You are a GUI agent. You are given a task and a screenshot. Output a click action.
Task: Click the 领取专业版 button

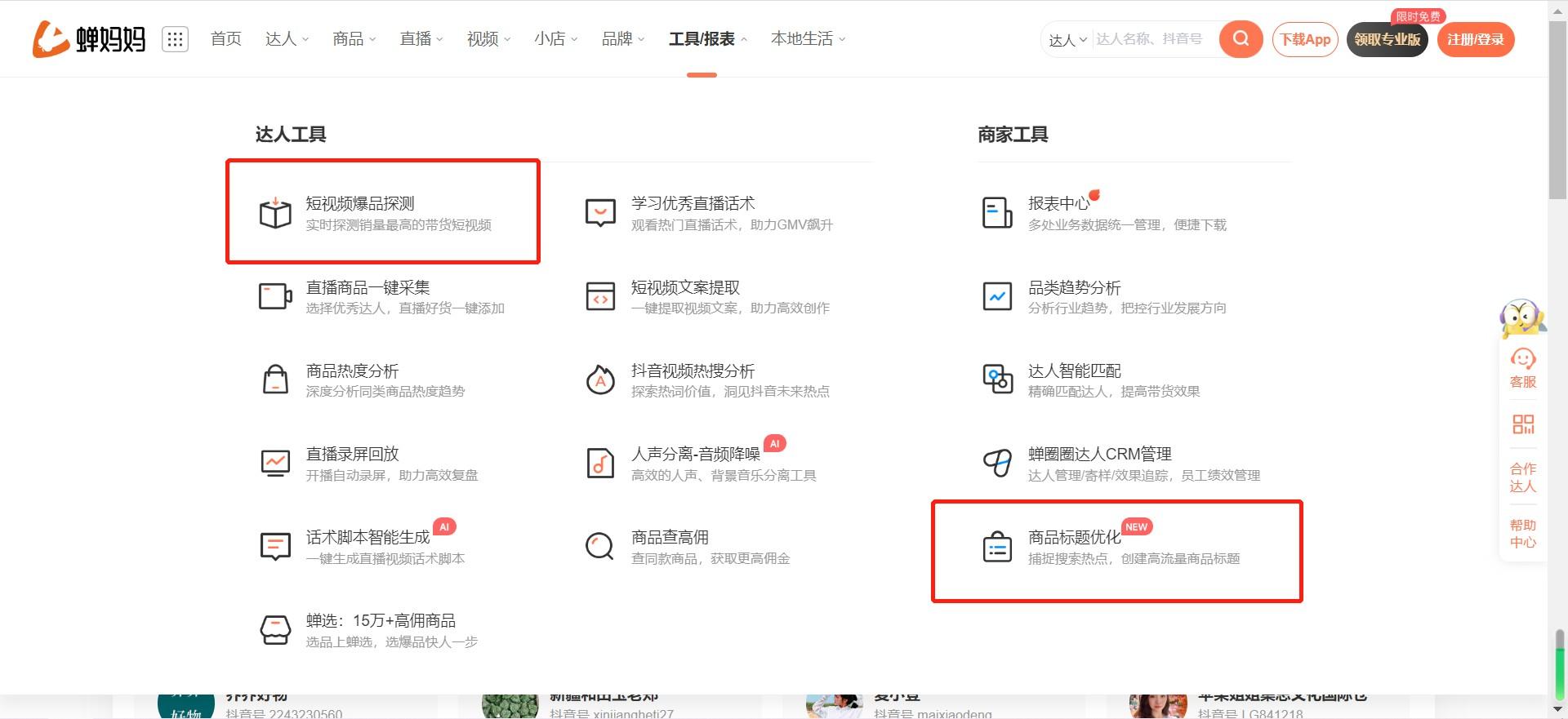pyautogui.click(x=1387, y=39)
